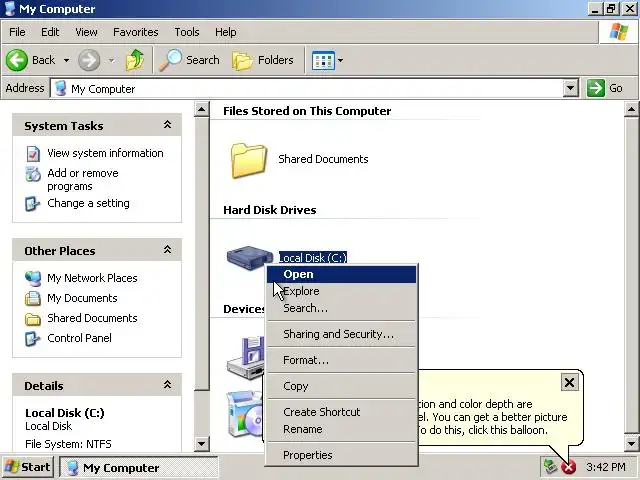Close the notification balloon
This screenshot has height=480, width=640.
tap(569, 382)
